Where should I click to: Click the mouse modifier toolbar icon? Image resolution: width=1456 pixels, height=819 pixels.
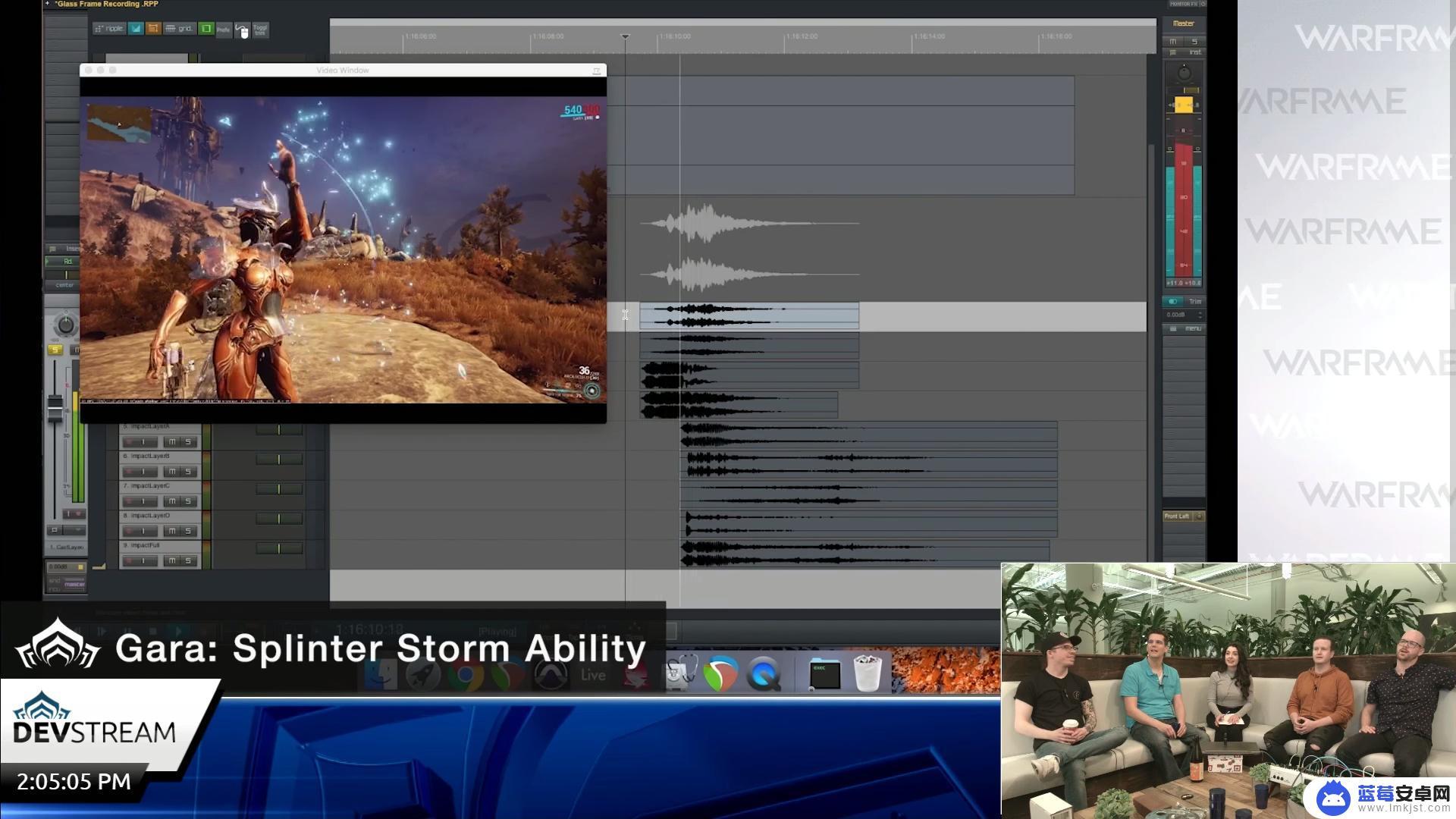click(x=242, y=30)
